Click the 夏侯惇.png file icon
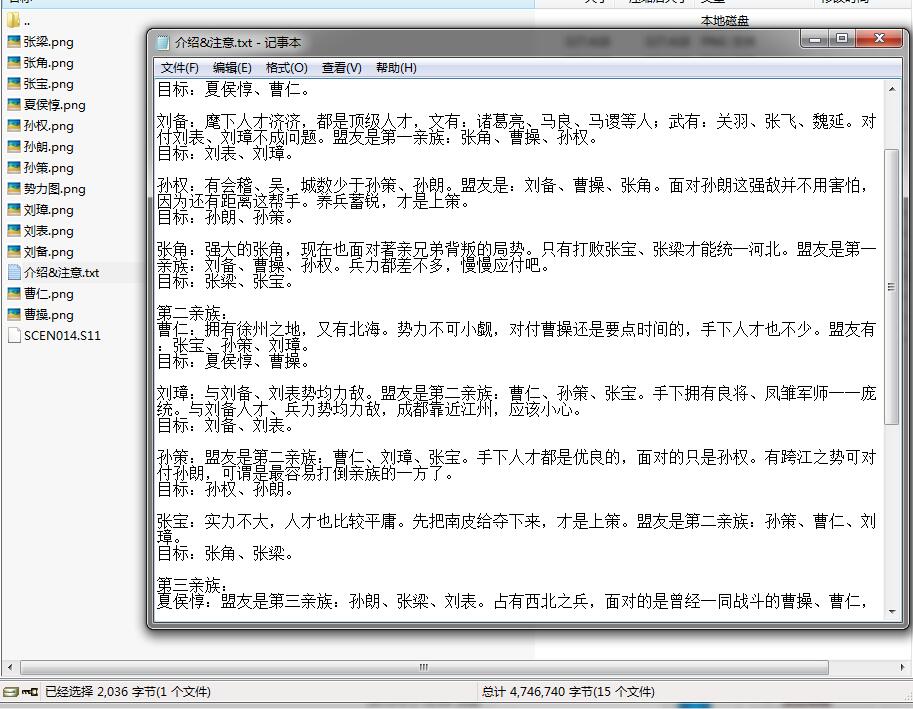 [14, 105]
